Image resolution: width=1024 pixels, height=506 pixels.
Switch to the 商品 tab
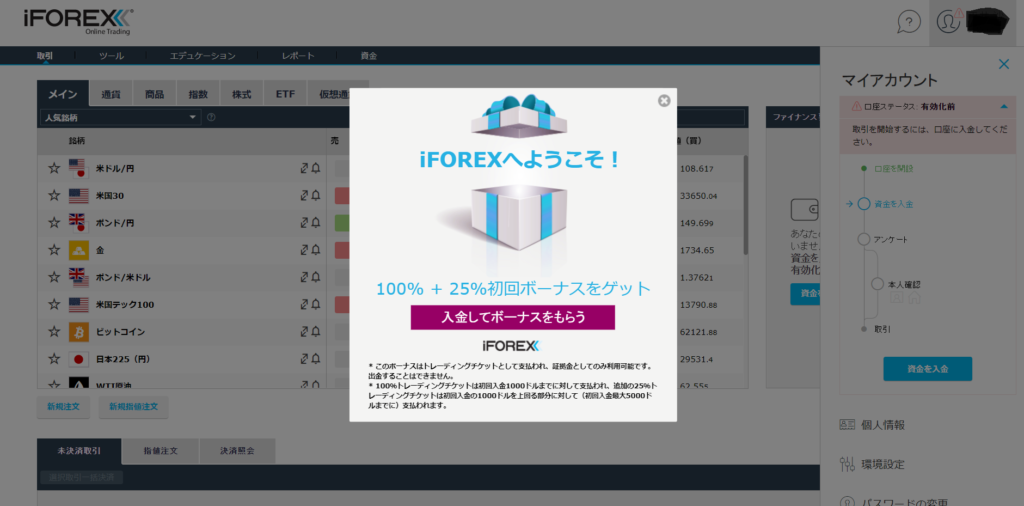(x=154, y=94)
